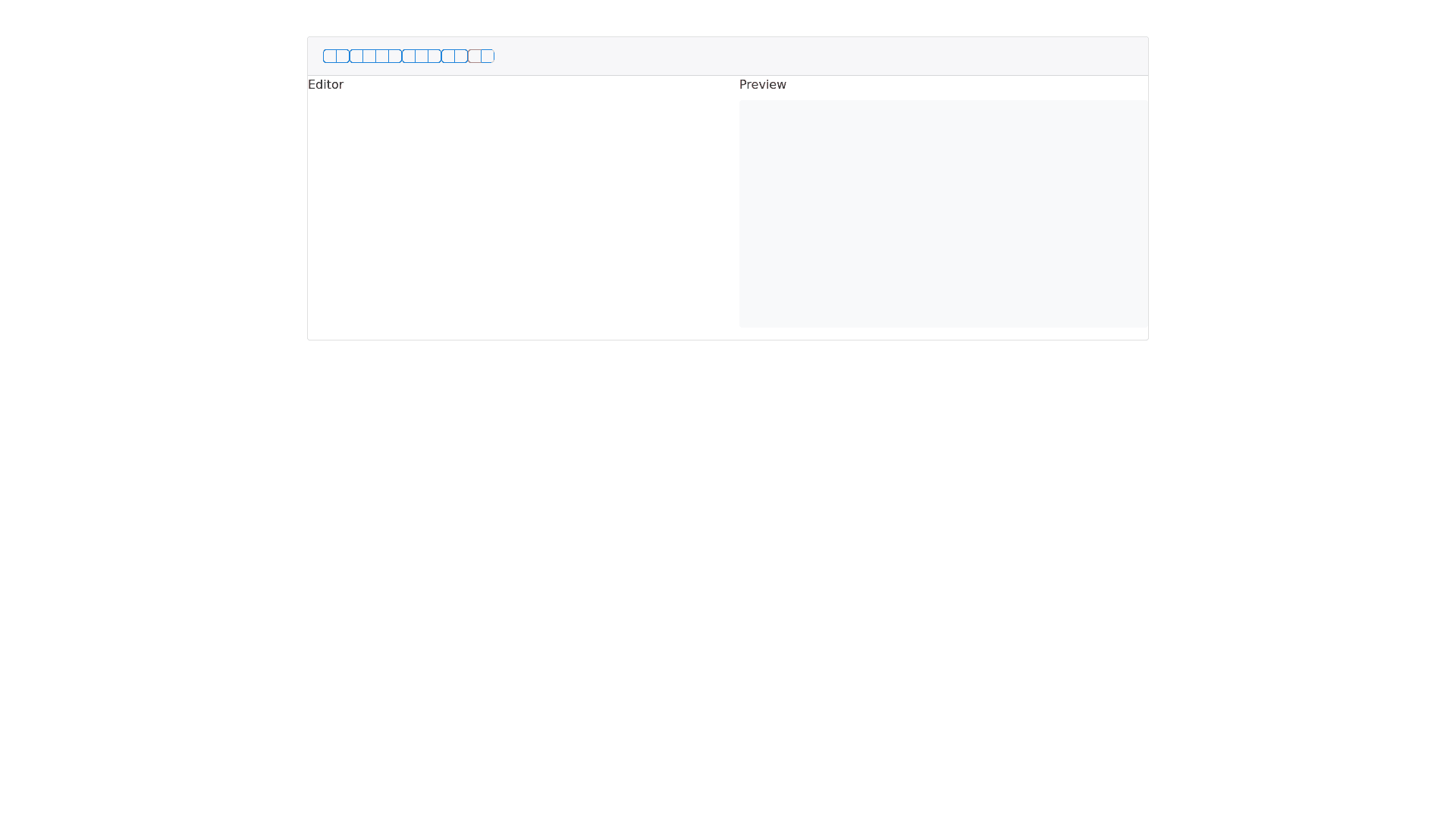Screen dimensions: 1456x819
Task: Click inside the gray preview pane
Action: 943,214
